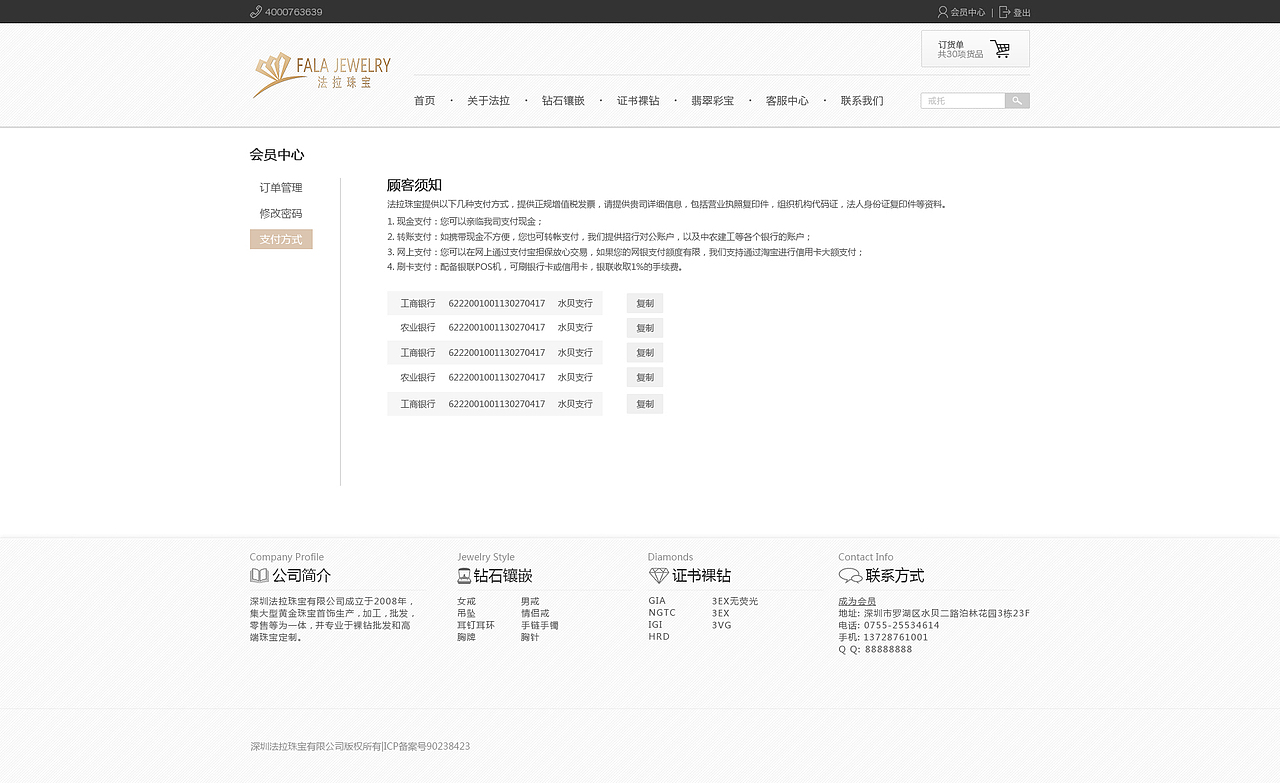Navigate to 关于法拉 in the top menu
This screenshot has height=783, width=1280.
coord(488,100)
